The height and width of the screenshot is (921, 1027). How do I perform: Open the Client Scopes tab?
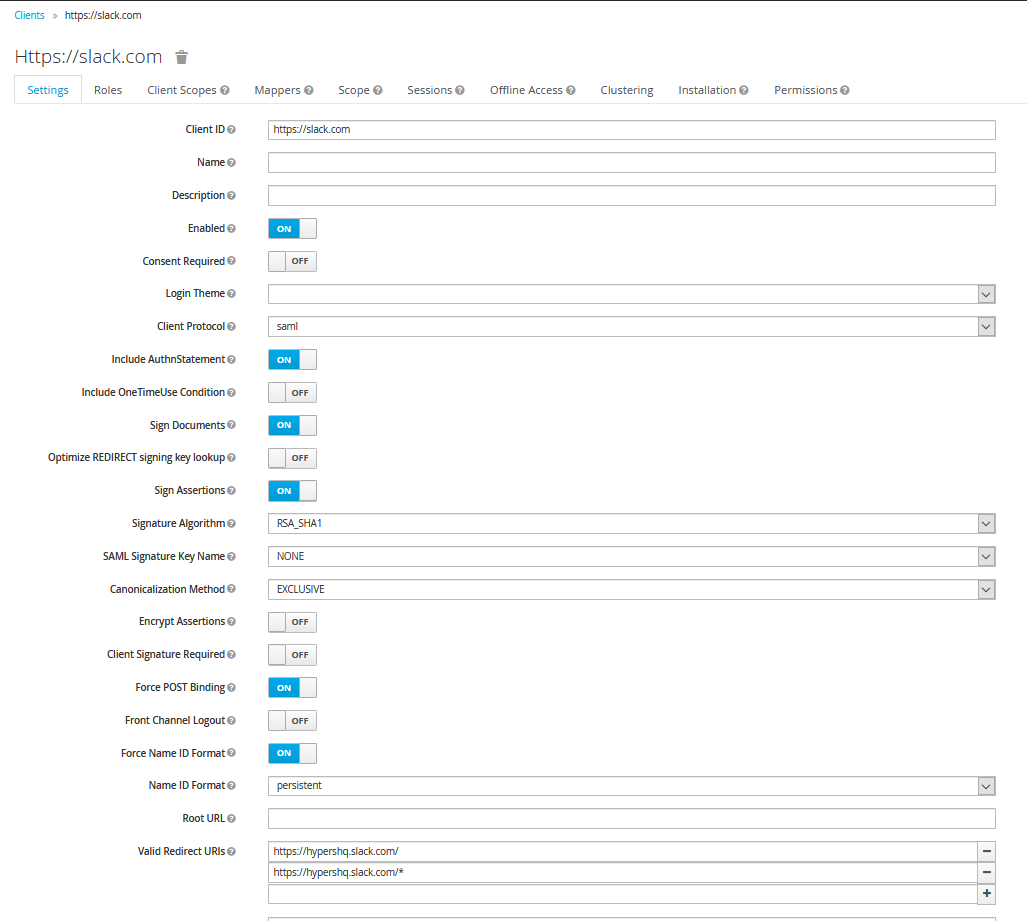pos(188,90)
